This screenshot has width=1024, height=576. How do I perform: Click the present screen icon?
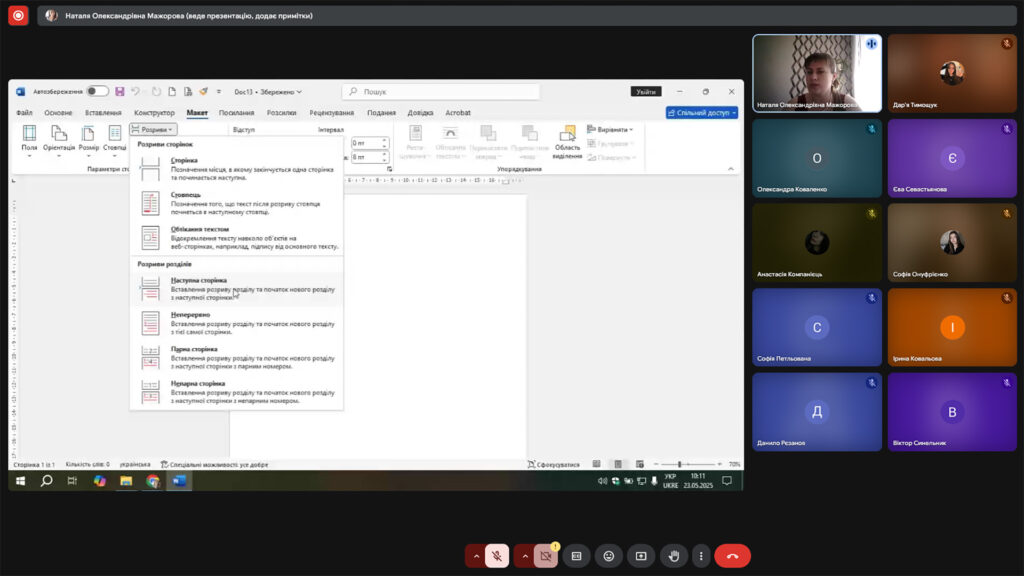point(641,556)
